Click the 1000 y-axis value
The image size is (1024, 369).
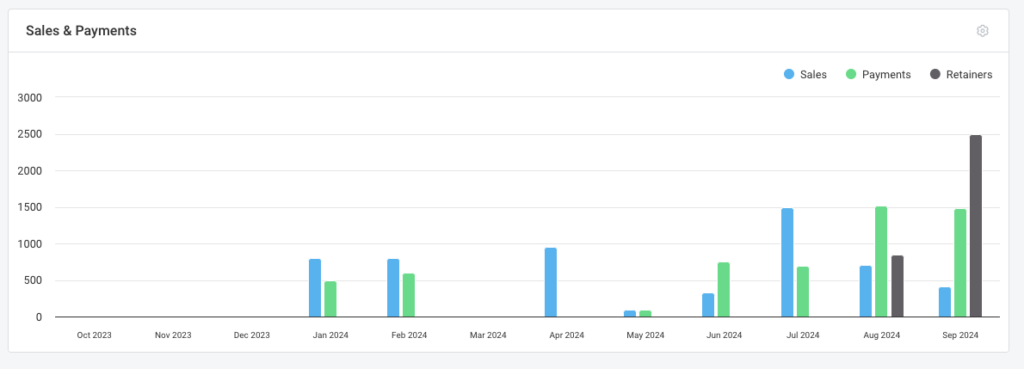click(30, 244)
